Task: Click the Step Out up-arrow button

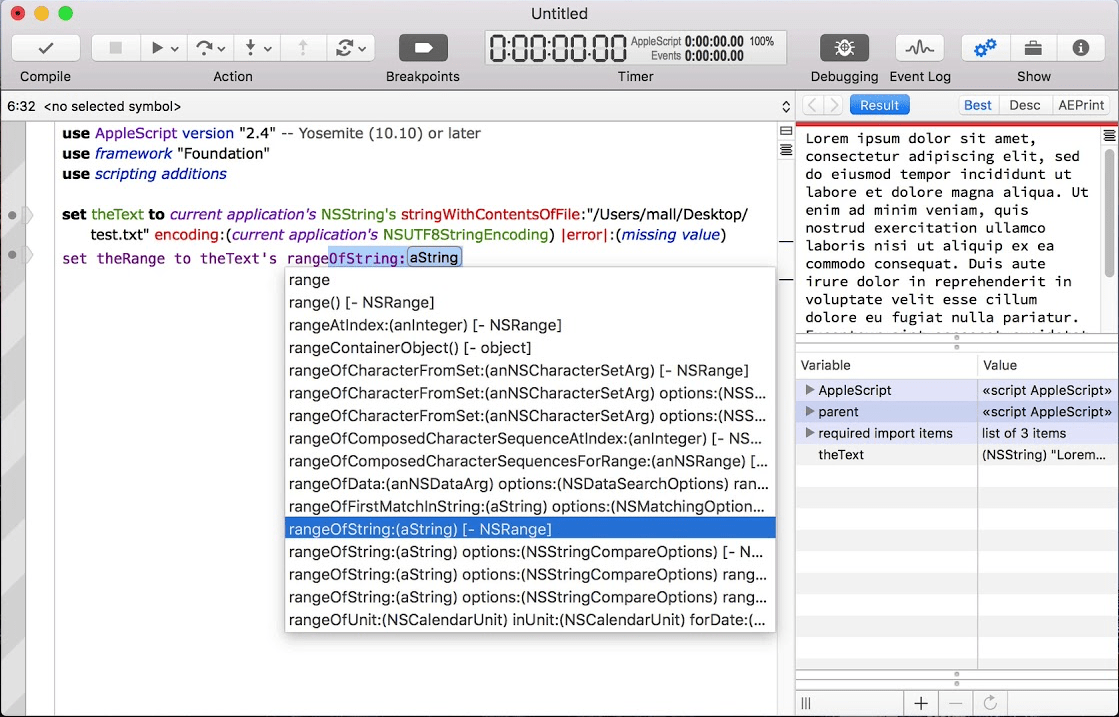Action: point(303,48)
